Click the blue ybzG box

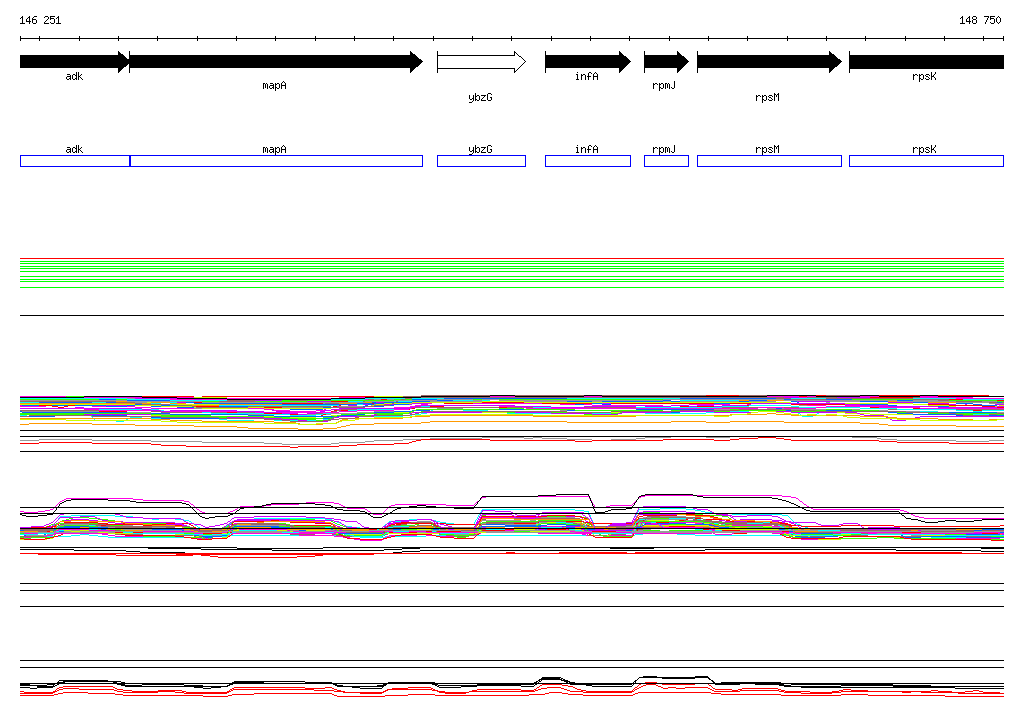[x=481, y=161]
